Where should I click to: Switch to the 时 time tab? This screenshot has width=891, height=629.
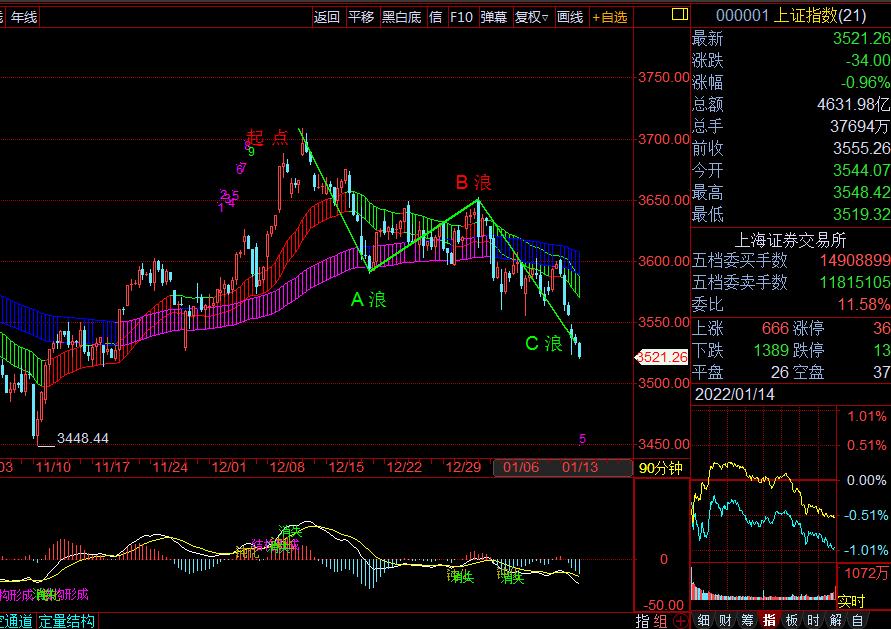pos(814,620)
